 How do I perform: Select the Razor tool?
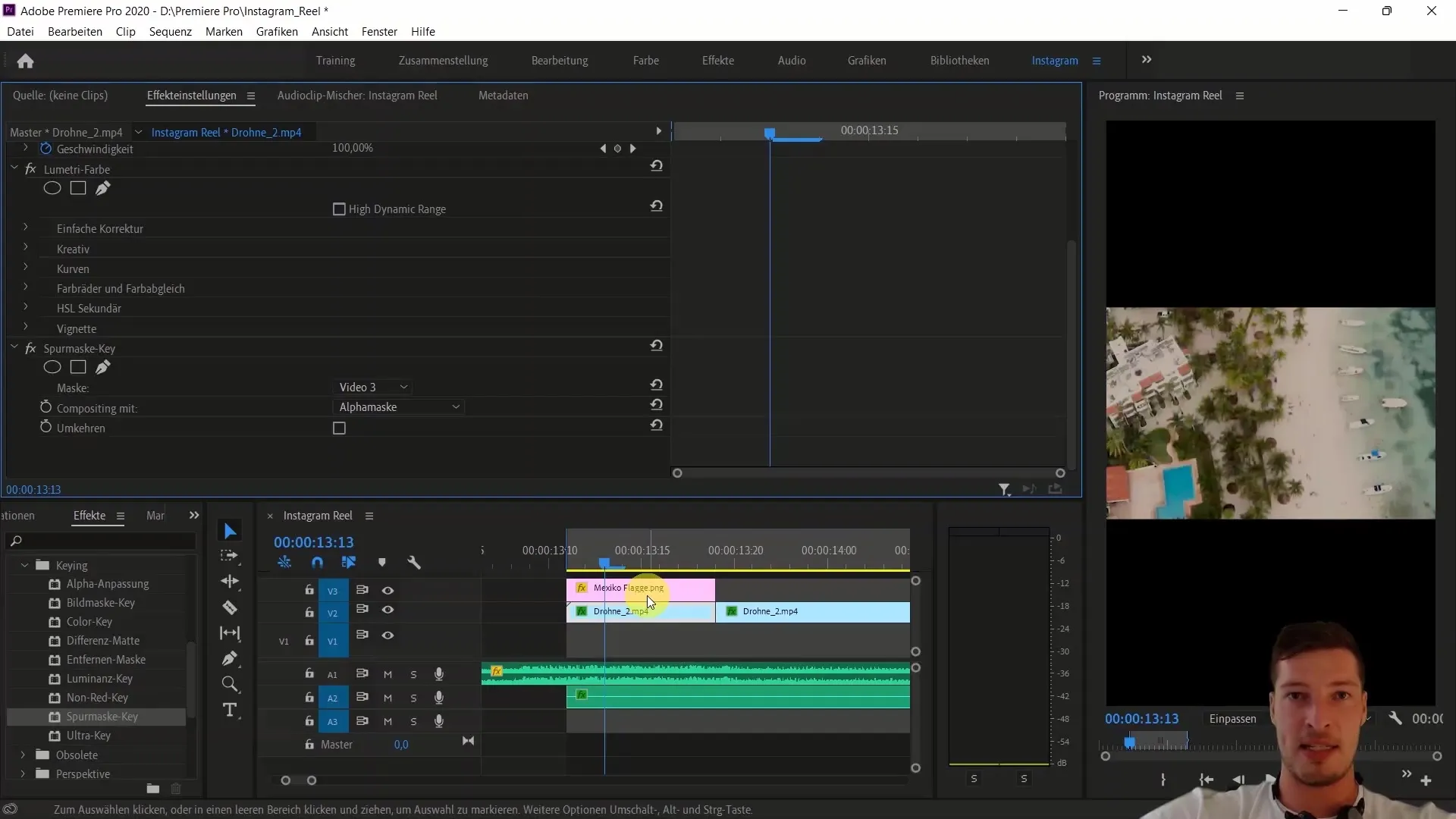(x=230, y=607)
